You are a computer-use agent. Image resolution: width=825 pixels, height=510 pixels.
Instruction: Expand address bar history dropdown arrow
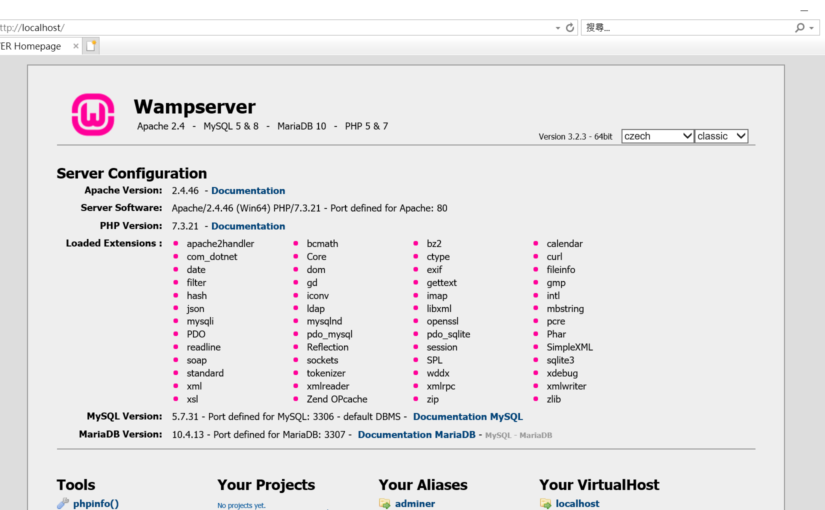pyautogui.click(x=558, y=28)
